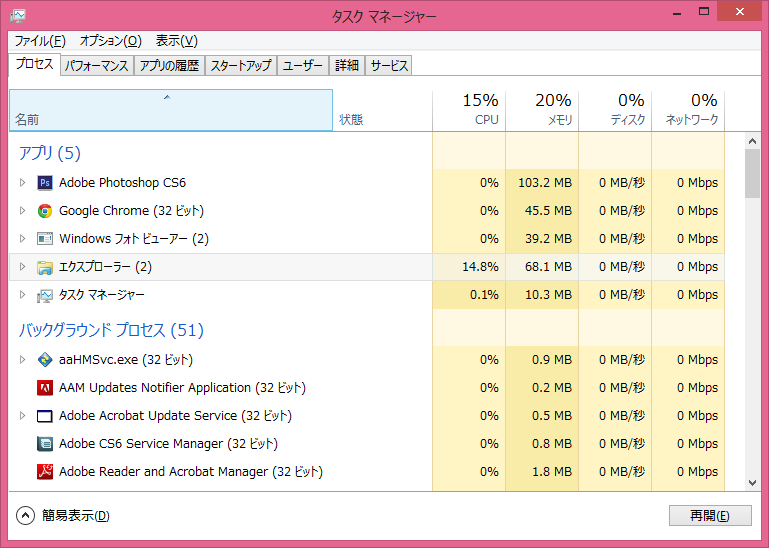This screenshot has height=548, width=769.
Task: Open the 表示(V) menu
Action: coord(177,41)
